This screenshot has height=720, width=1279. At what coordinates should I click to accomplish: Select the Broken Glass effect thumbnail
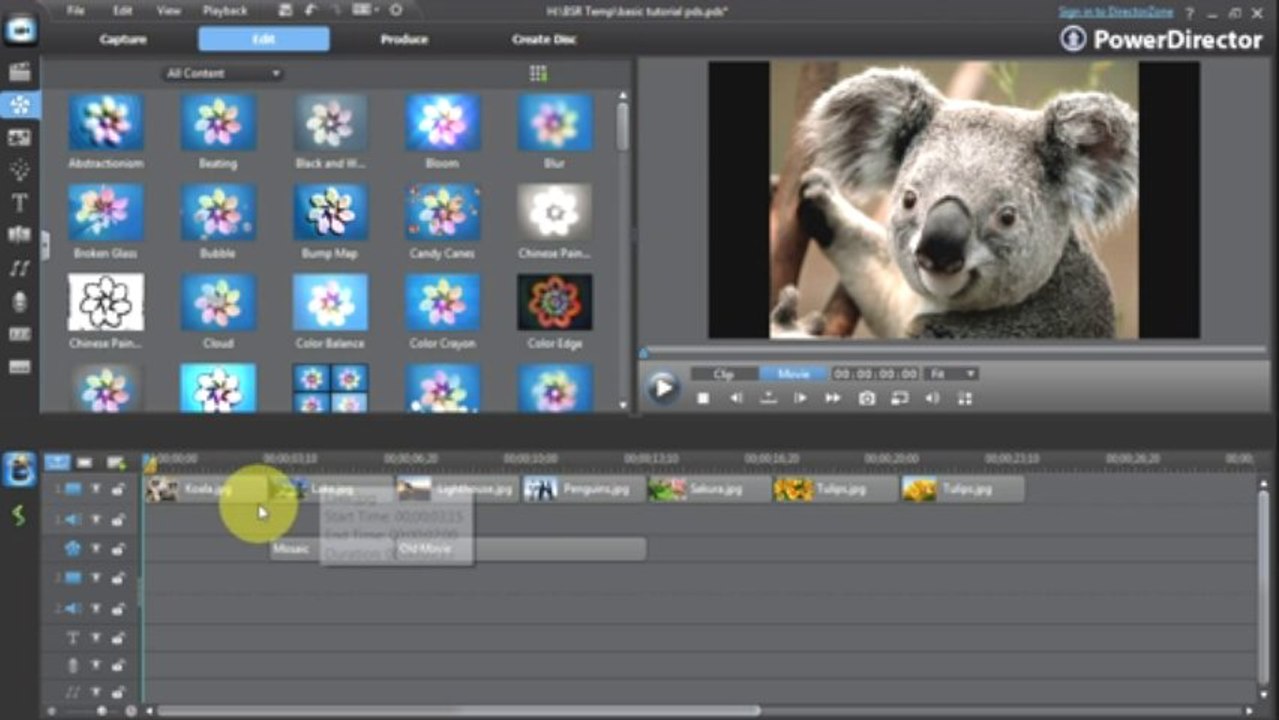click(105, 212)
